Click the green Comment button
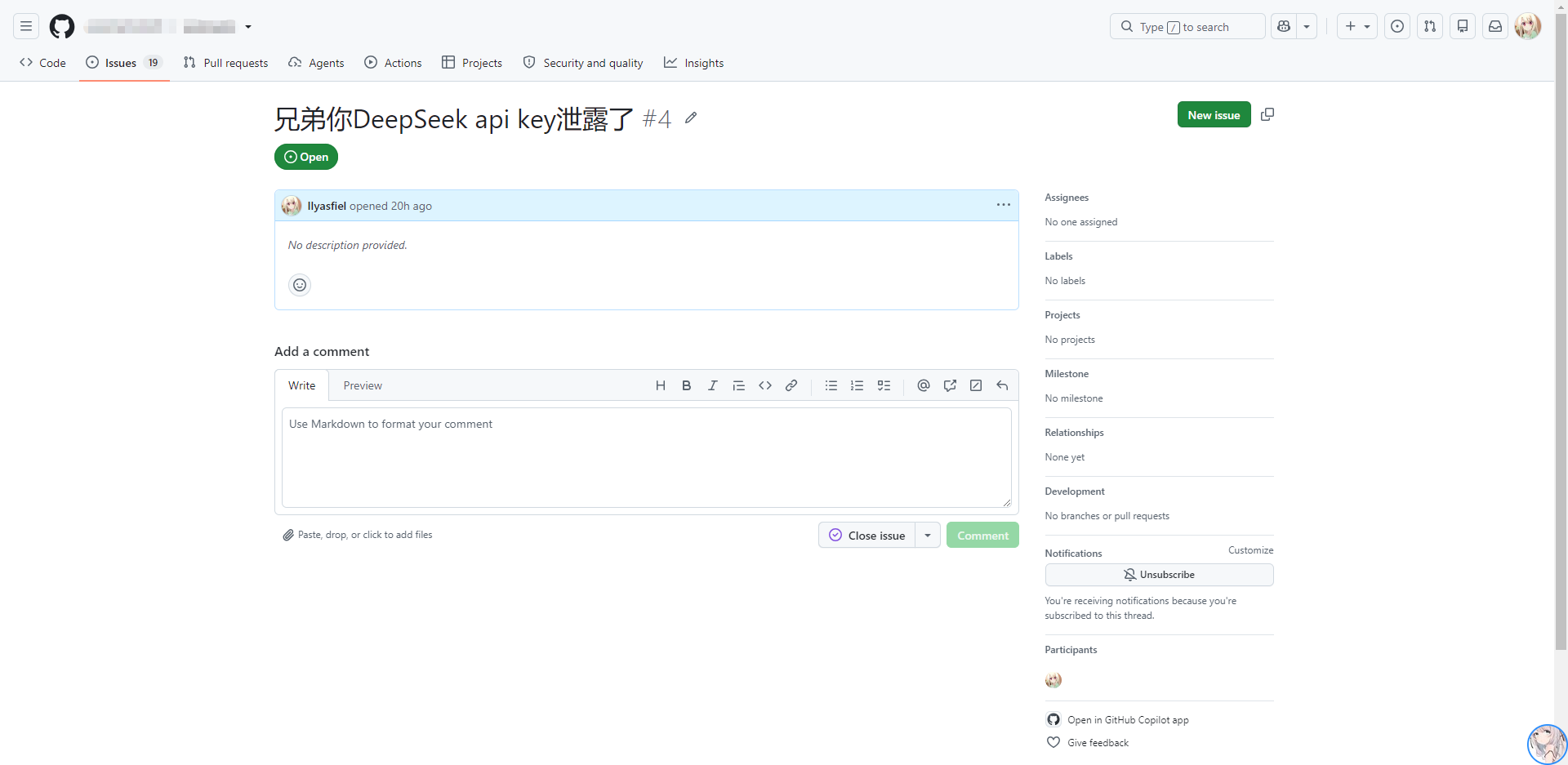1568x765 pixels. [x=982, y=536]
